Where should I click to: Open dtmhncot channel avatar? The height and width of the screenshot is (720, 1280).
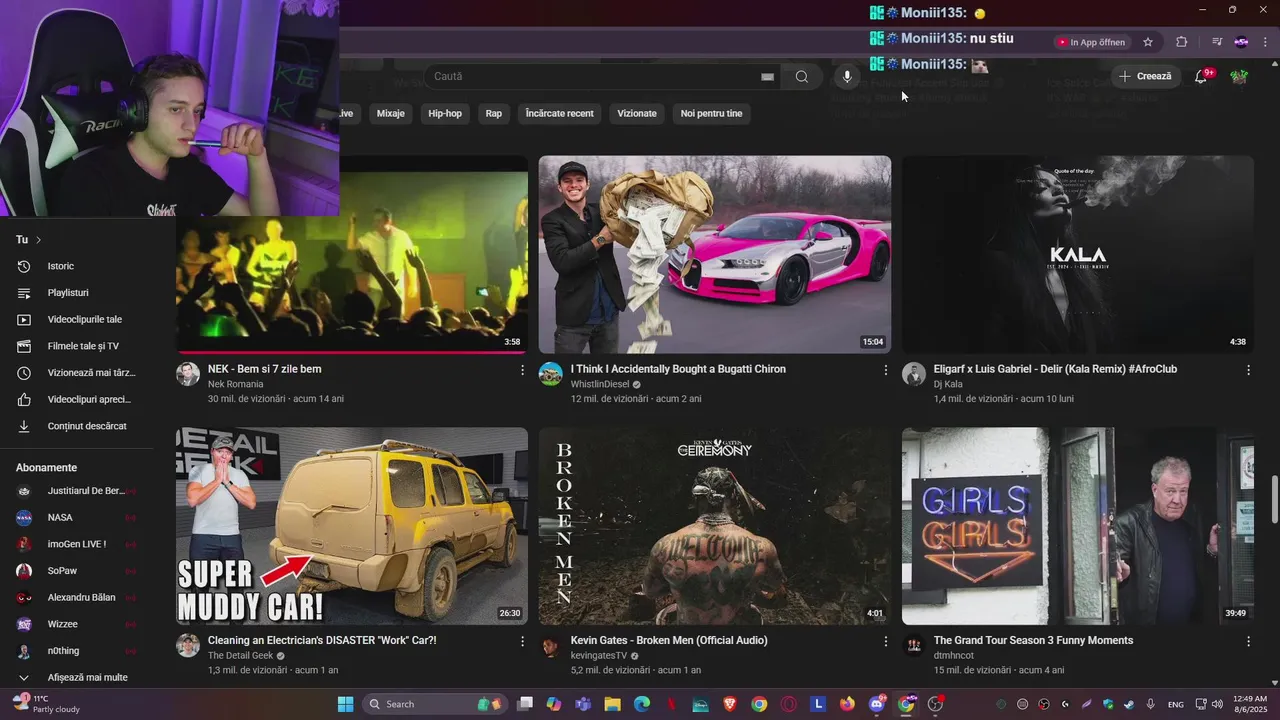pyautogui.click(x=914, y=645)
